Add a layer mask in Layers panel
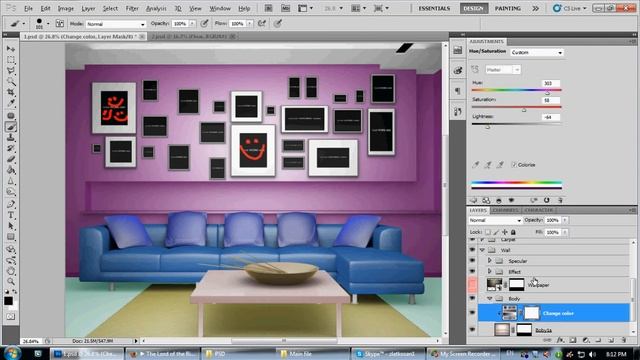 tap(573, 340)
